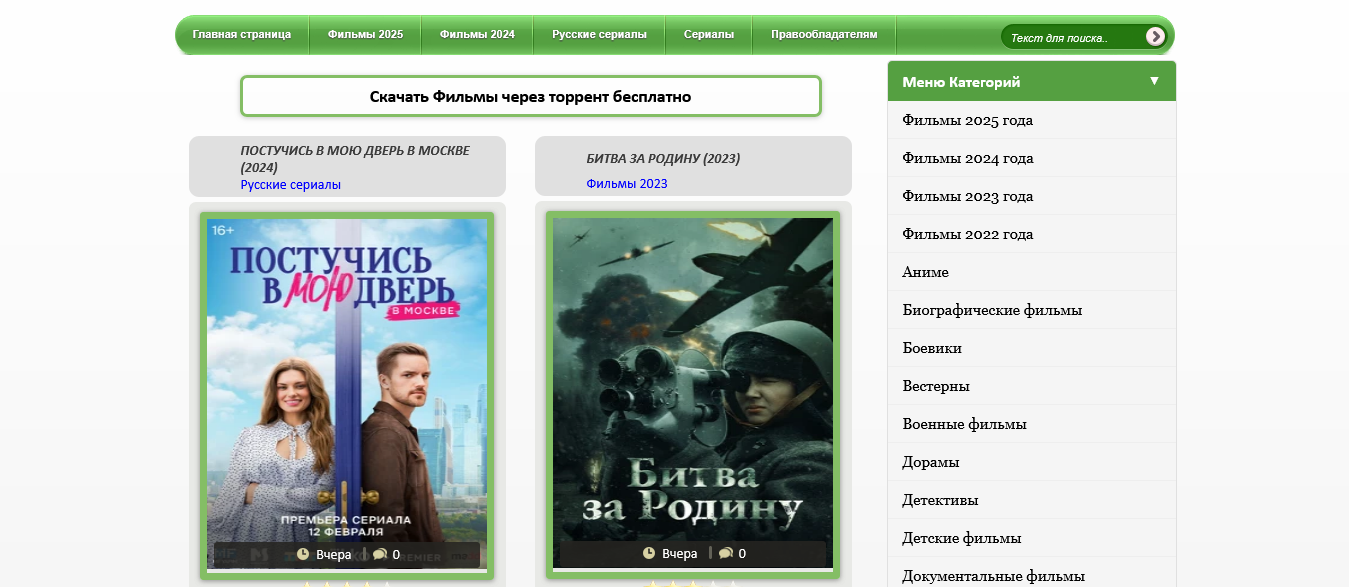Screen dimensions: 1349x587
Task: Open Правообладателям in top navigation
Action: [824, 34]
